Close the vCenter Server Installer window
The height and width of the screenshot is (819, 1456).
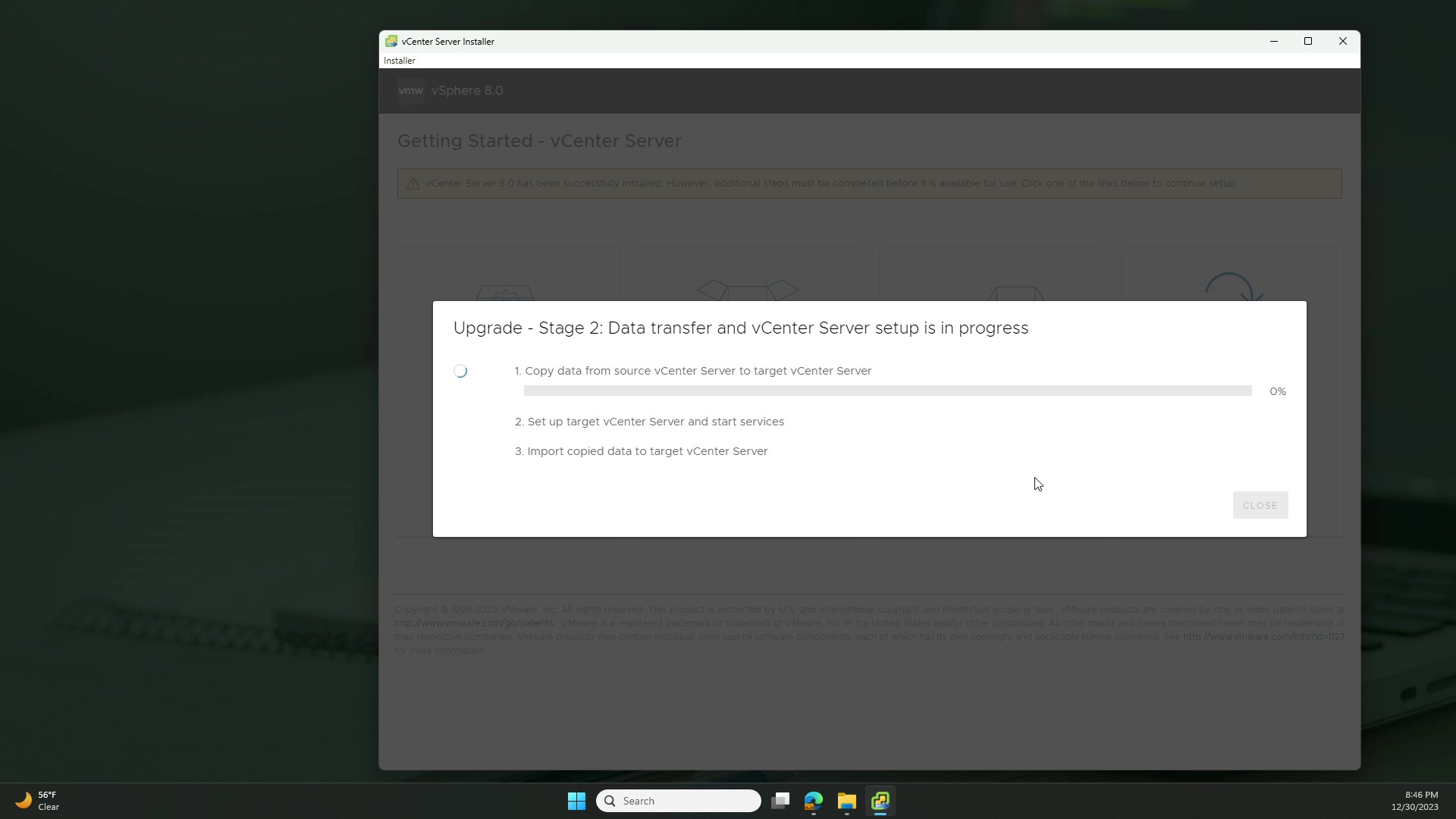(x=1343, y=42)
